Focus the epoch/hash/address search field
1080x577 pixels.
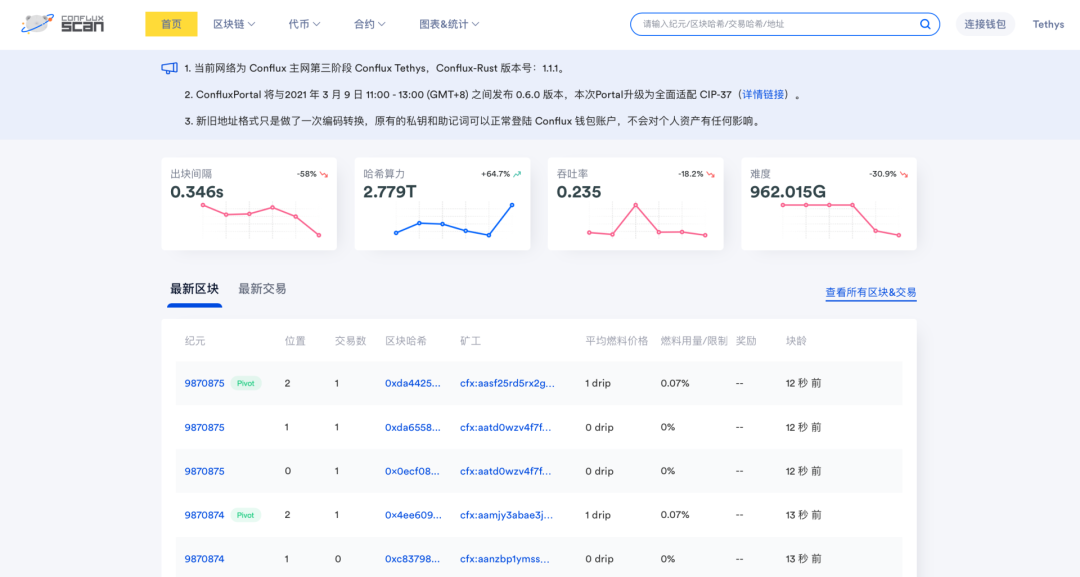[775, 24]
